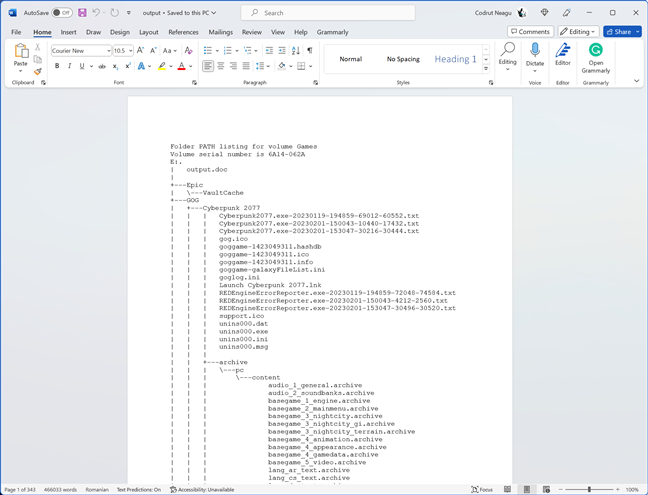Screen dimensions: 648x495
Task: Click the Search box in title bar
Action: (x=328, y=13)
